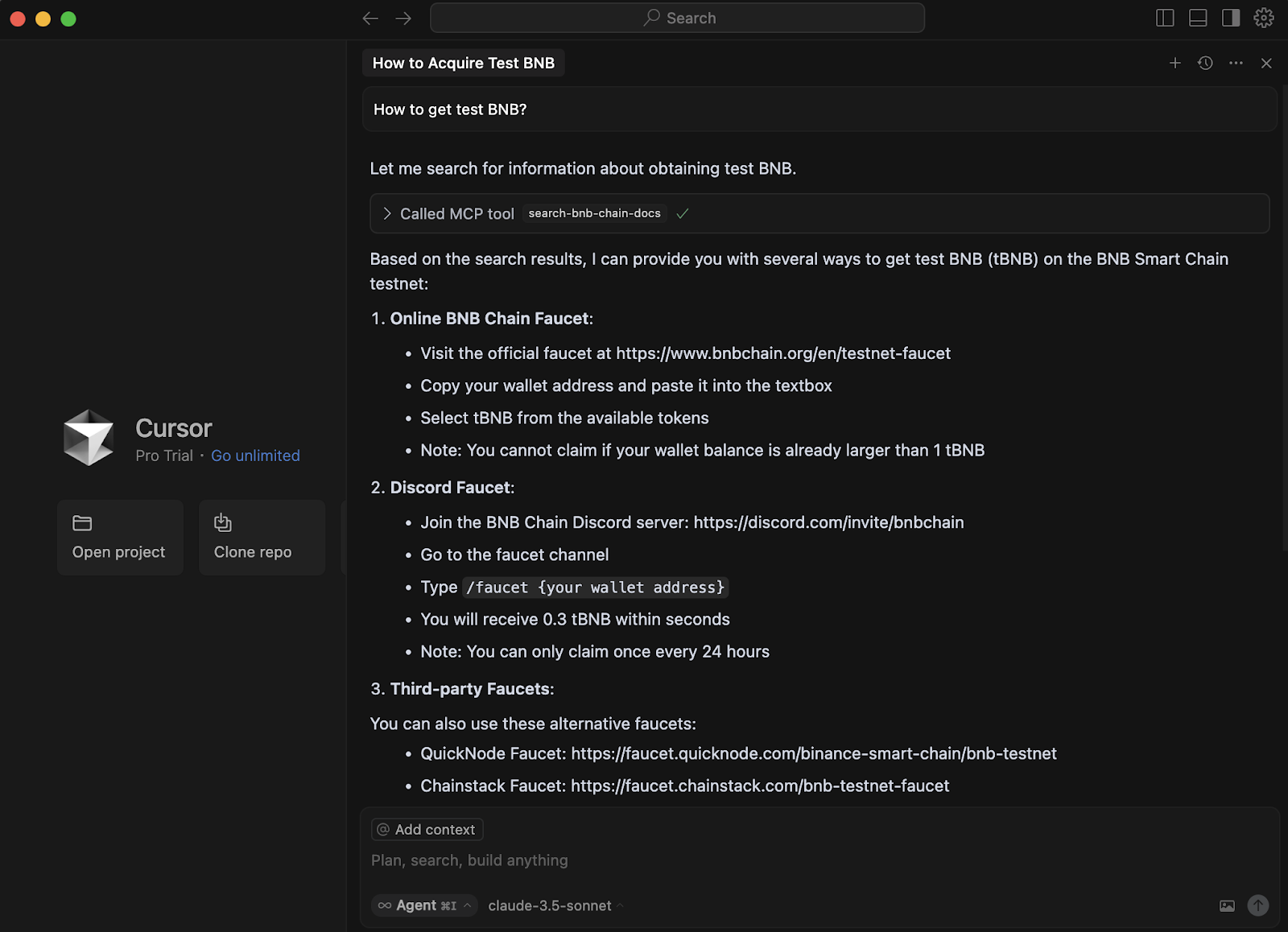
Task: Select the How to Acquire Test BNB tab
Action: point(464,63)
